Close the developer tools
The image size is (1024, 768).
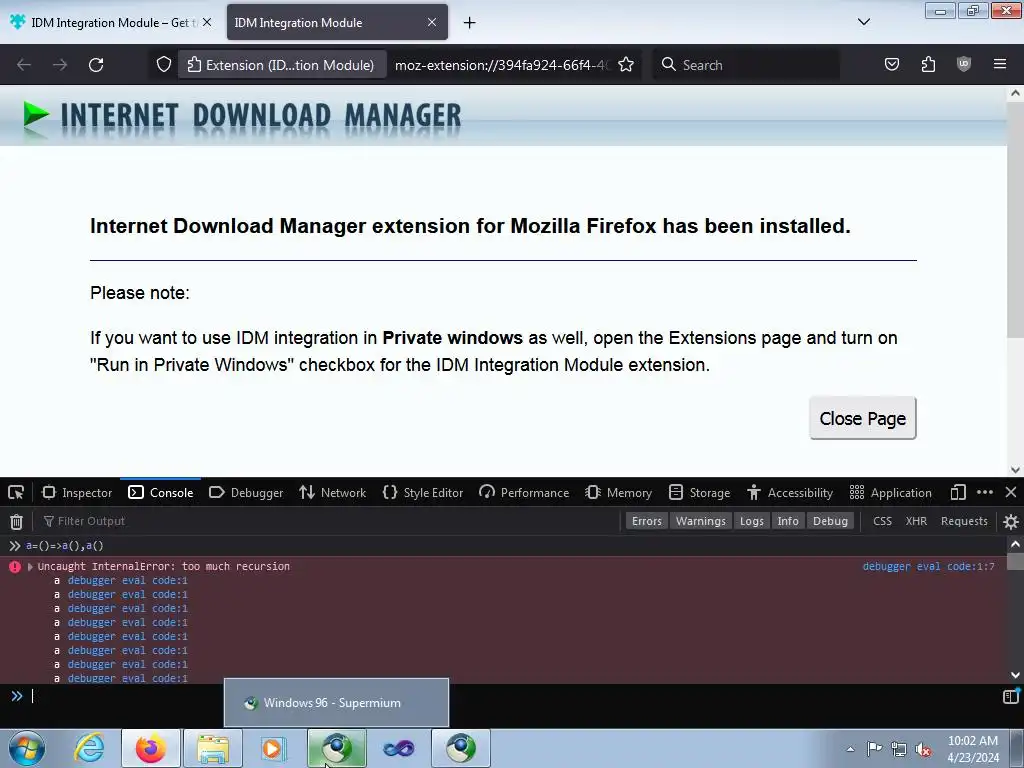pyautogui.click(x=1011, y=492)
